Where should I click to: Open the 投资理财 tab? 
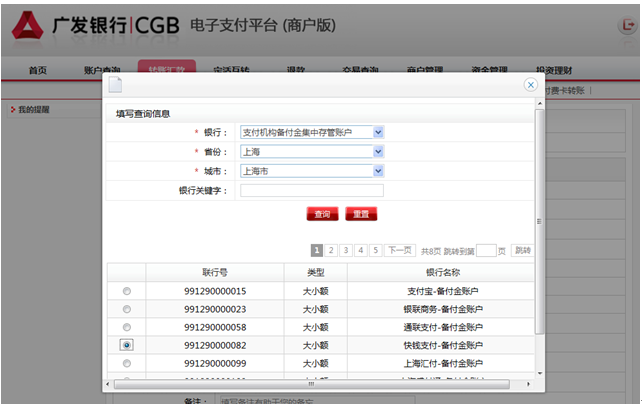(x=554, y=70)
